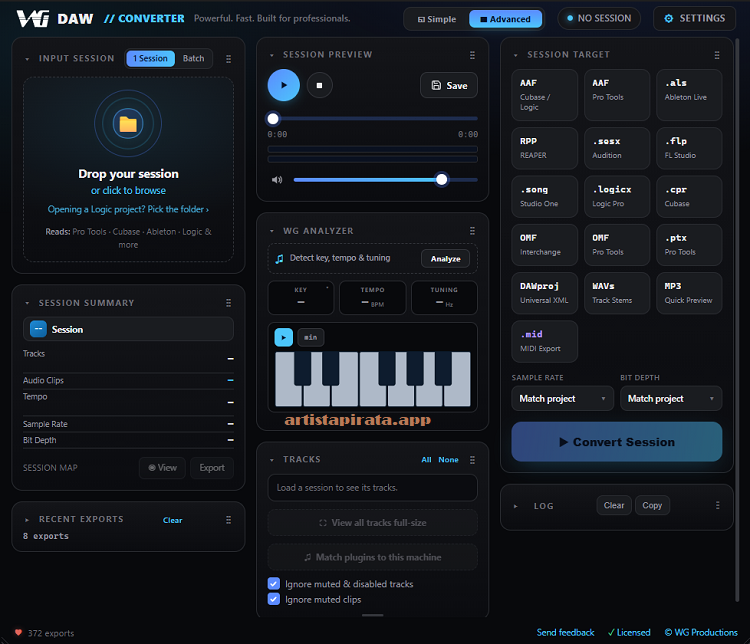Click the folder icon in the drop zone

tap(128, 124)
